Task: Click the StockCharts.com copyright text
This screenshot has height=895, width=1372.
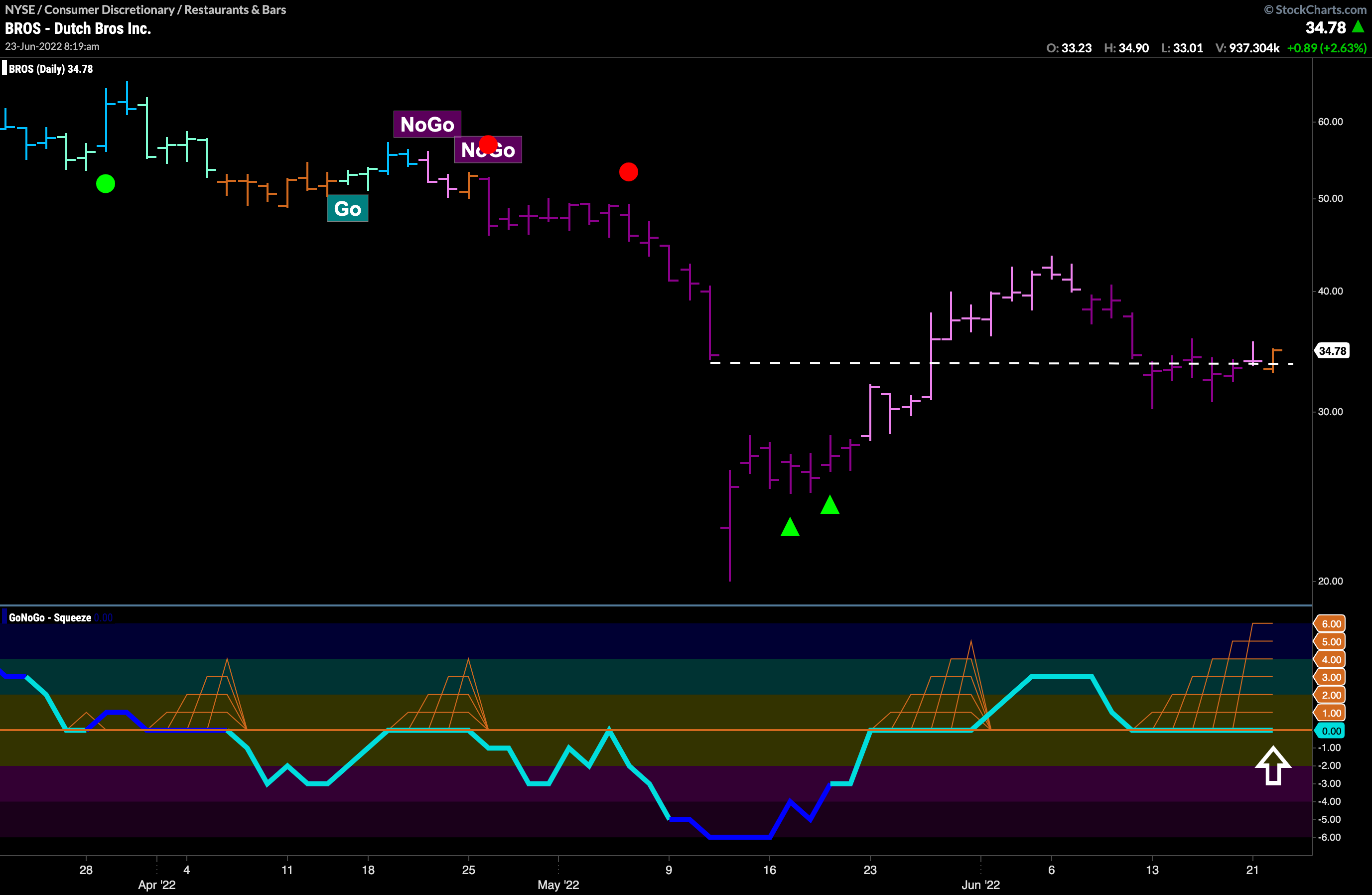Action: click(1315, 9)
